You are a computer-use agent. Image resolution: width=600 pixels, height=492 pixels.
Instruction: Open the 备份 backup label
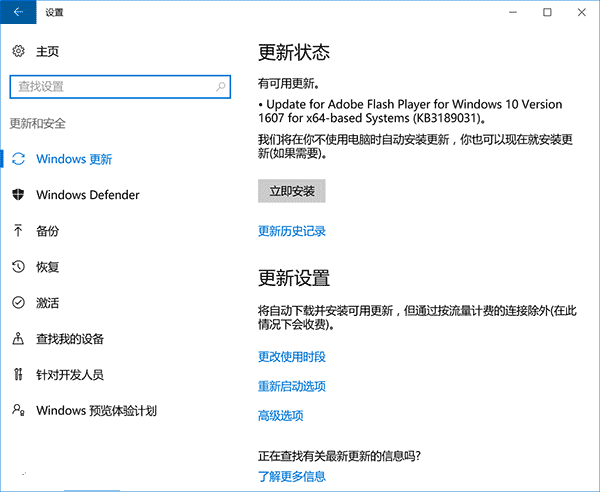point(47,231)
